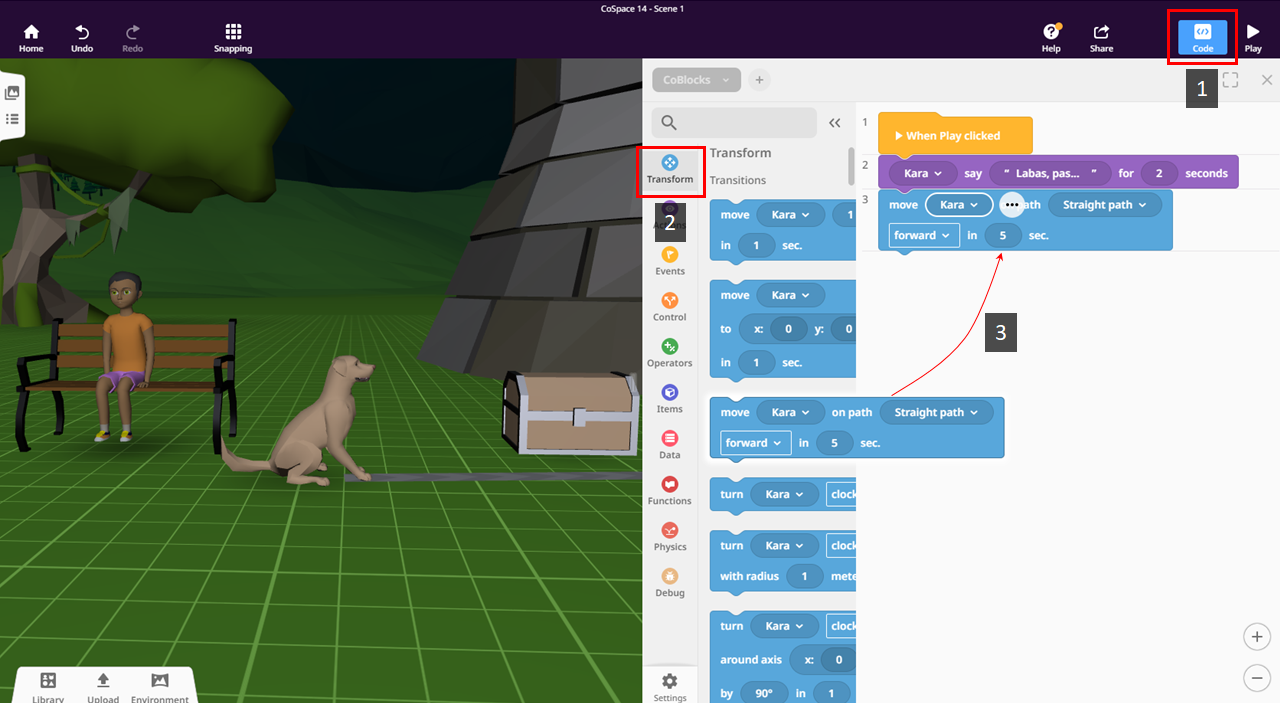Viewport: 1280px width, 703px height.
Task: Open the Debug block category
Action: 670,584
